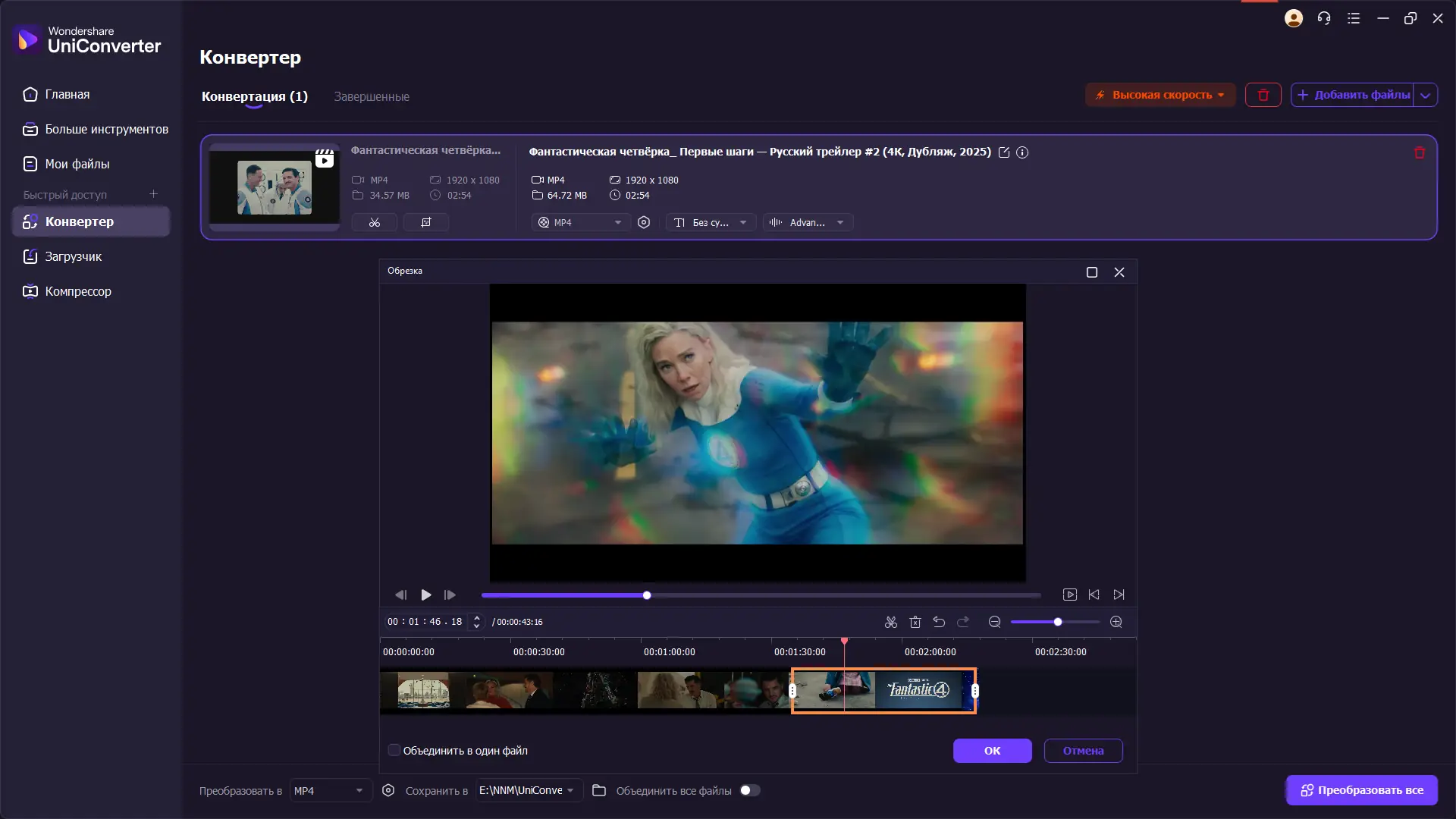Enable the "Объединить в один файл" checkbox
Screen dimensions: 1456x819
[394, 750]
